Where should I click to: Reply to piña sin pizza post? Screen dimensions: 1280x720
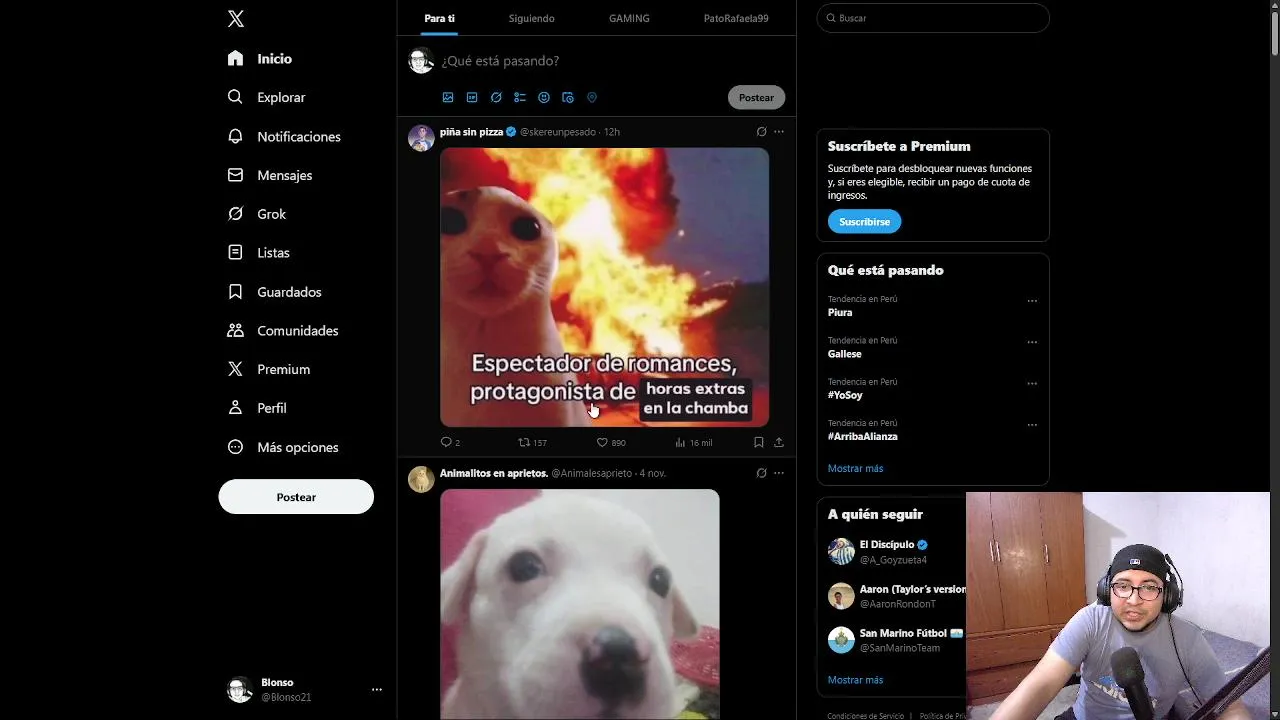[450, 442]
